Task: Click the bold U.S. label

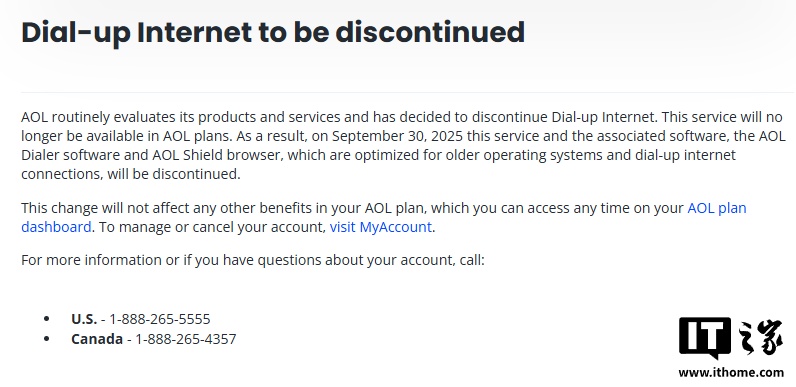Action: point(84,319)
